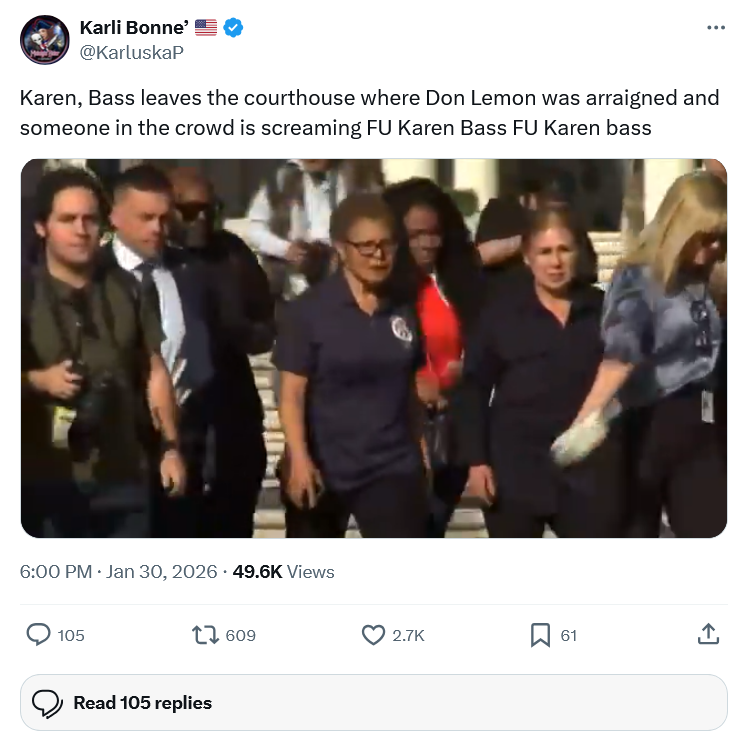747x741 pixels.
Task: Like the tweet with the heart icon
Action: point(373,635)
